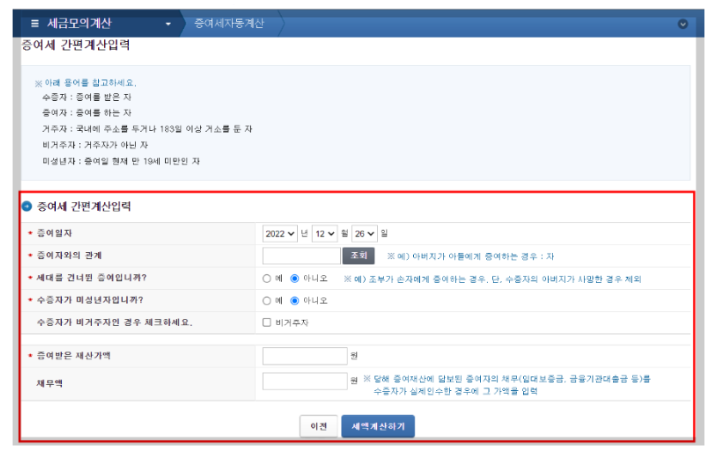The image size is (716, 452).
Task: Click the note 아버지가 아들에게 증여하는 경우 : 자
Action: 470,257
